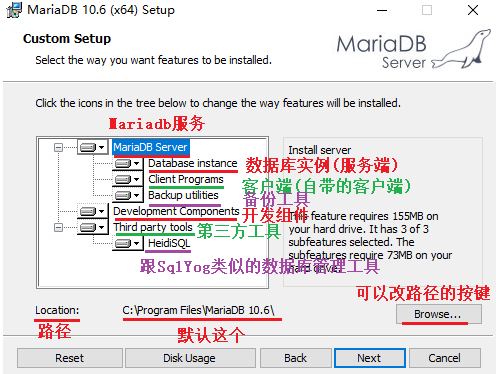Image resolution: width=496 pixels, height=374 pixels.
Task: Select the Database instance tree item
Action: pyautogui.click(x=193, y=163)
